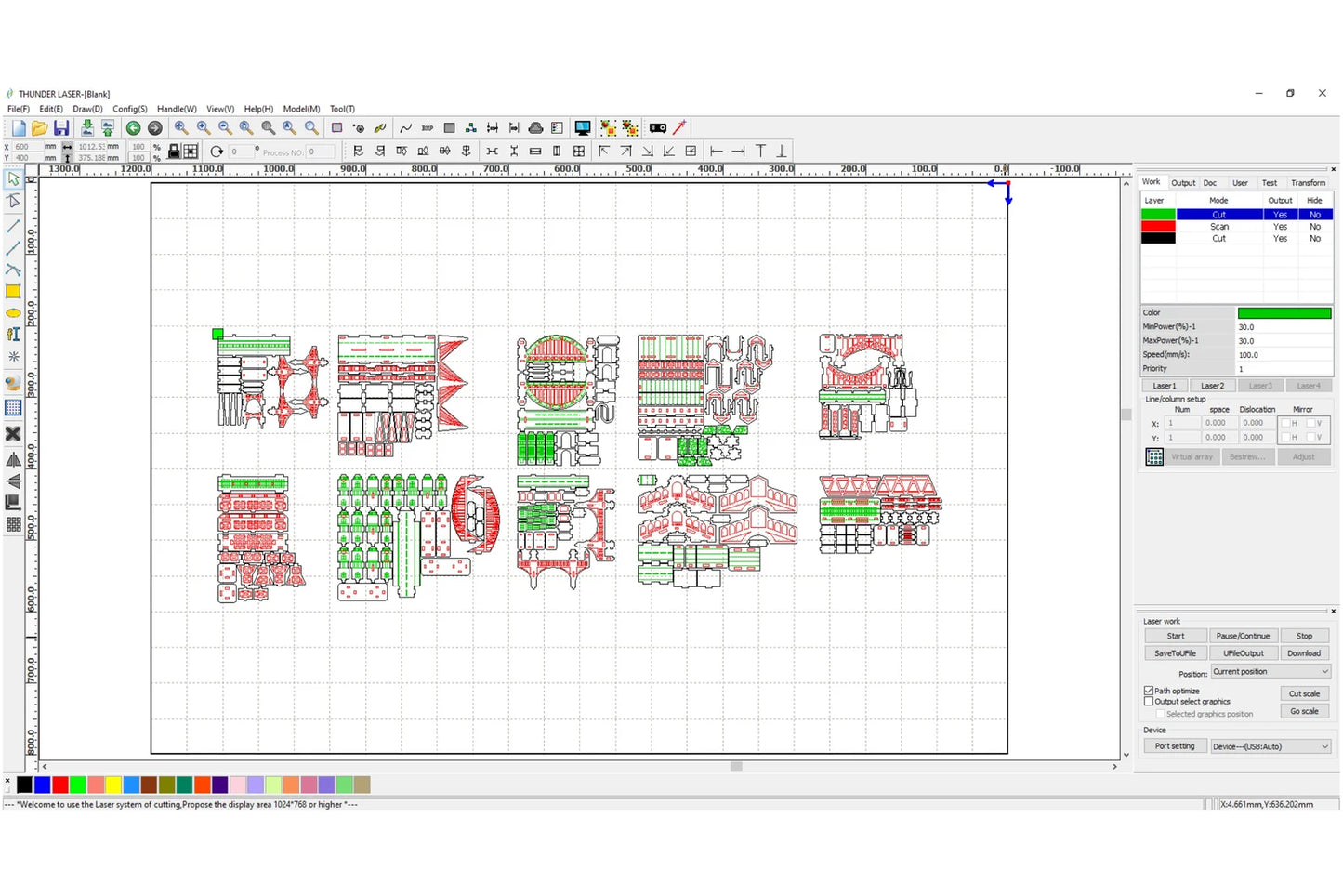Open file with the folder icon

[x=40, y=128]
